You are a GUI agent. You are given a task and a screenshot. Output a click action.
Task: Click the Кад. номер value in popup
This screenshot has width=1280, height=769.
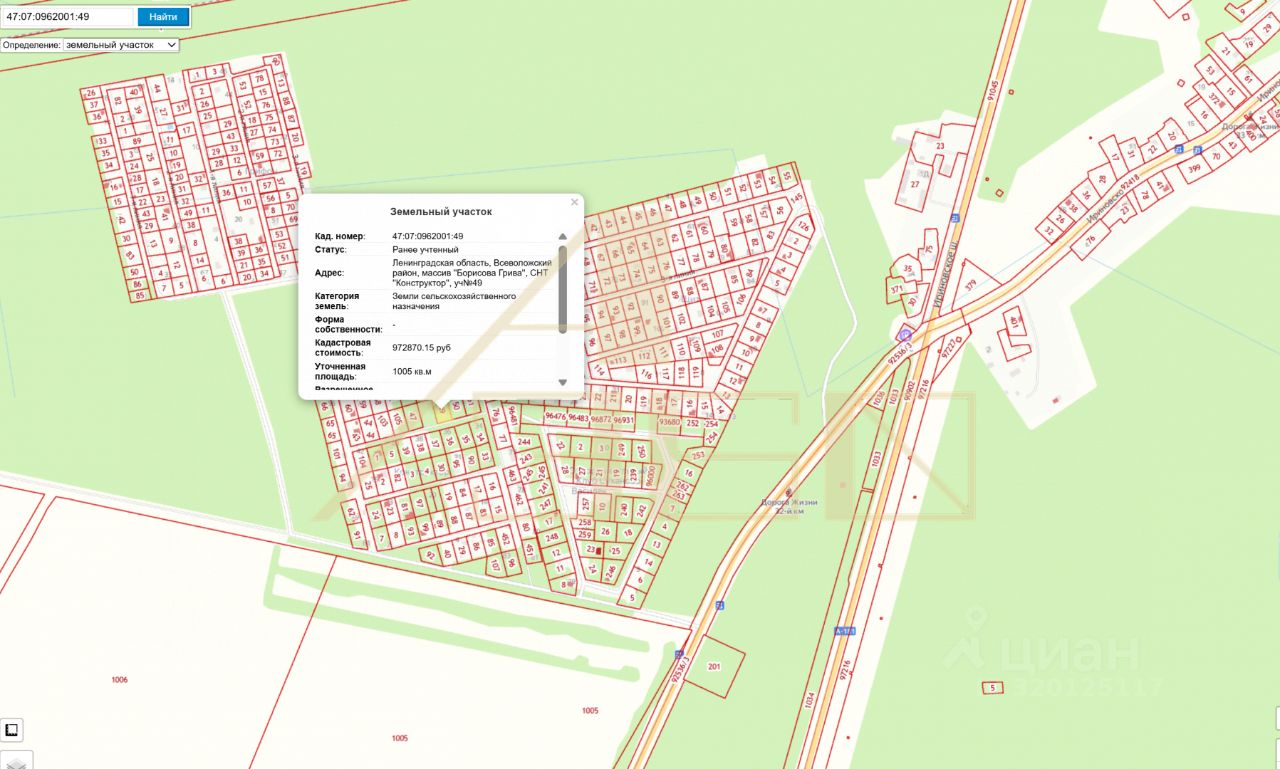tap(427, 236)
